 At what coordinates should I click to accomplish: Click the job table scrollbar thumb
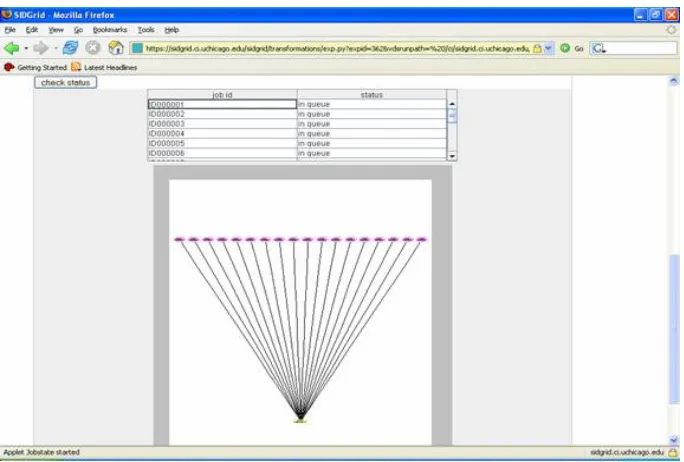pyautogui.click(x=452, y=116)
